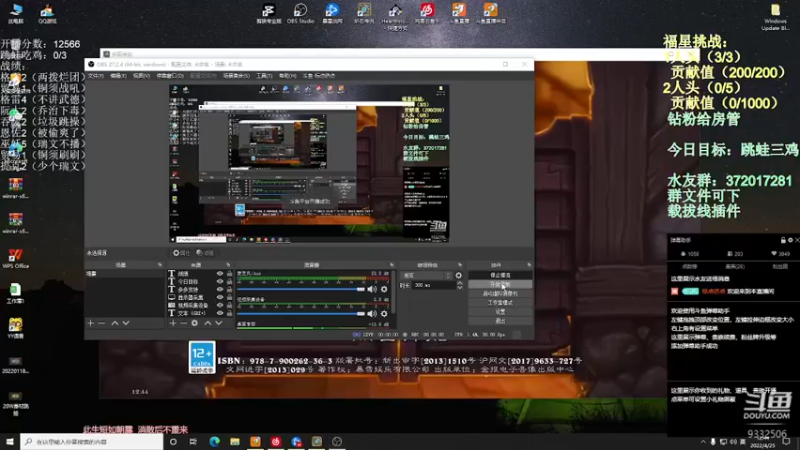Open the 帮助(H) menu
The height and width of the screenshot is (450, 800).
(287, 76)
